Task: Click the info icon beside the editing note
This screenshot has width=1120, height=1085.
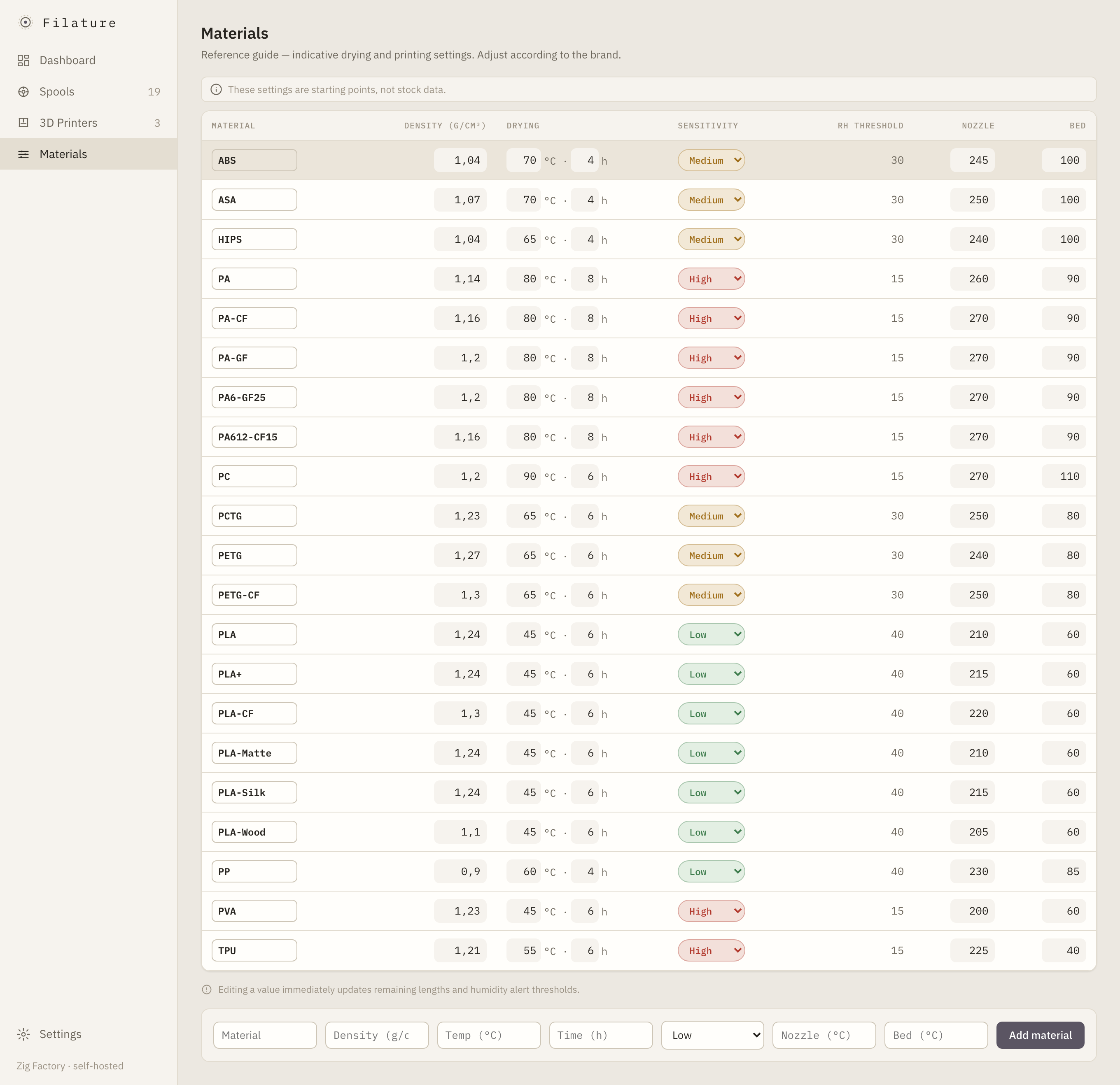Action: click(x=207, y=990)
